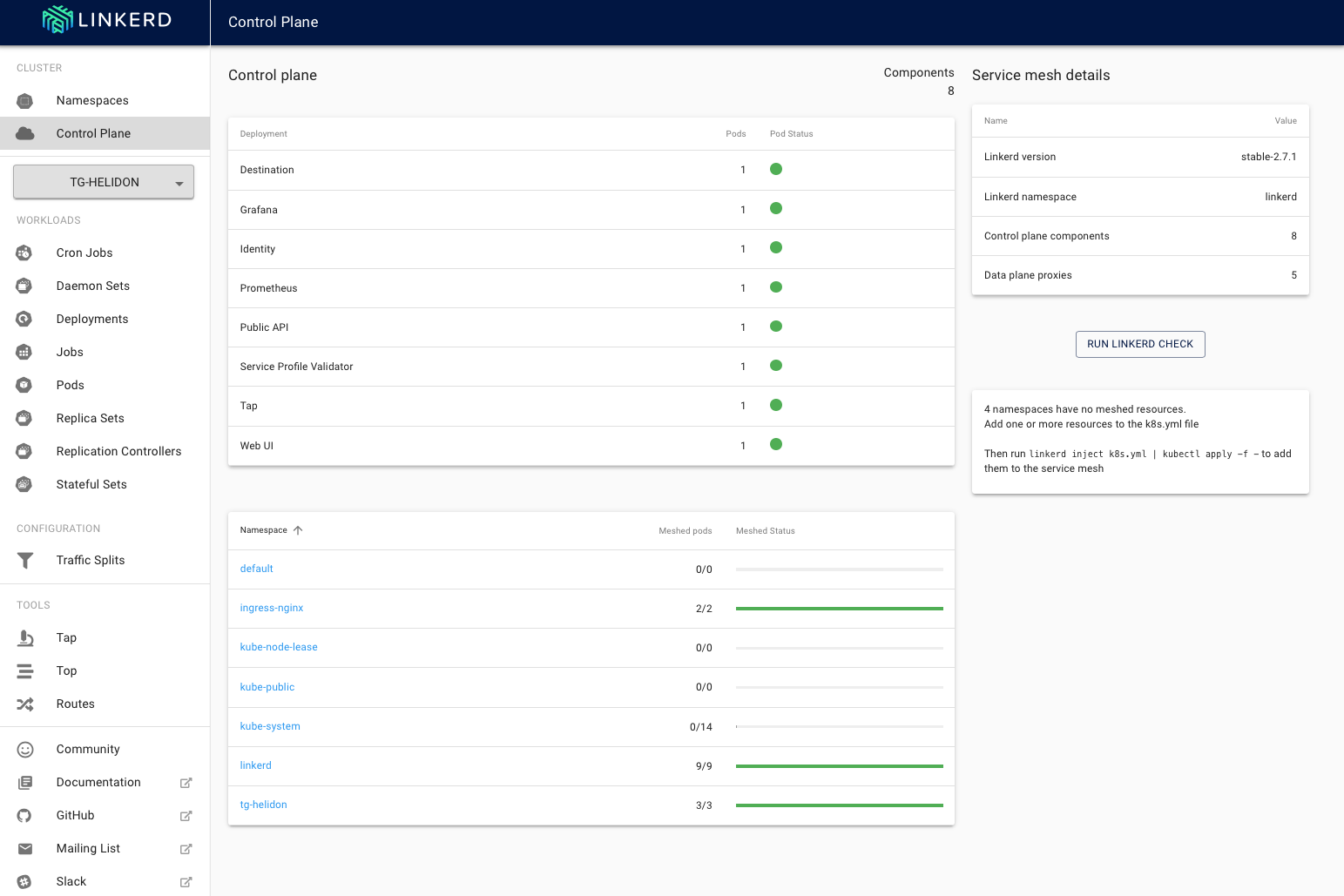The width and height of the screenshot is (1344, 896).
Task: Click external-link icon beside Mailing List
Action: tap(186, 849)
